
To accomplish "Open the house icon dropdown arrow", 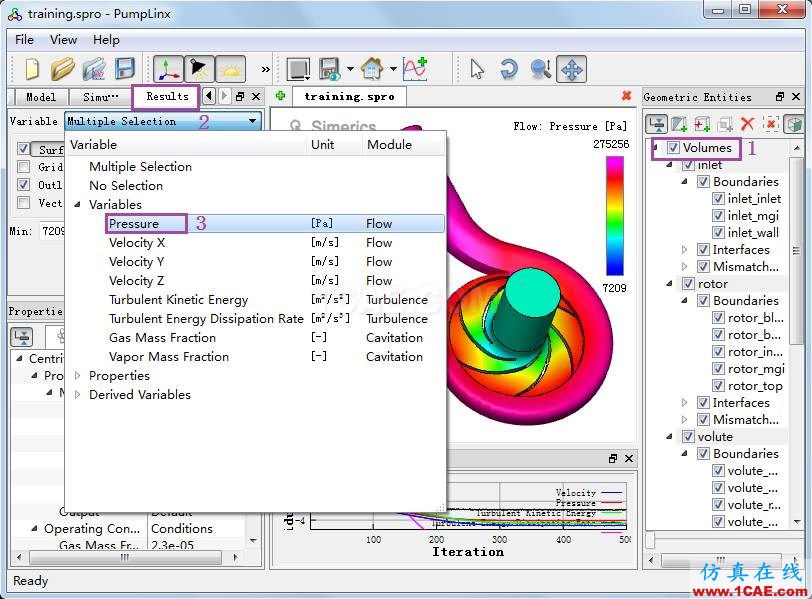I will [x=393, y=69].
